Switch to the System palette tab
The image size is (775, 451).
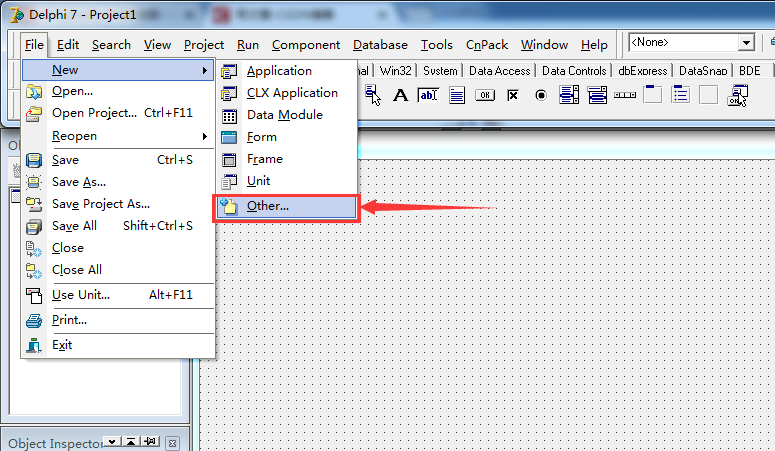pyautogui.click(x=440, y=71)
